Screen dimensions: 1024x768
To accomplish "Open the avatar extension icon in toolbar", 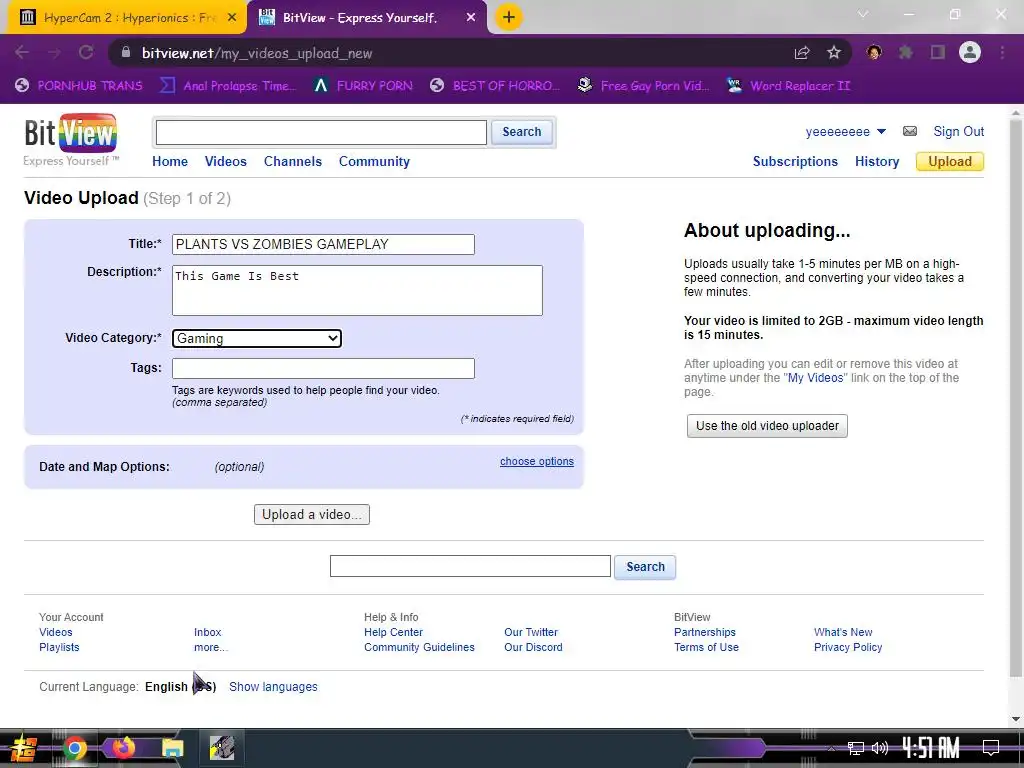I will pyautogui.click(x=874, y=52).
